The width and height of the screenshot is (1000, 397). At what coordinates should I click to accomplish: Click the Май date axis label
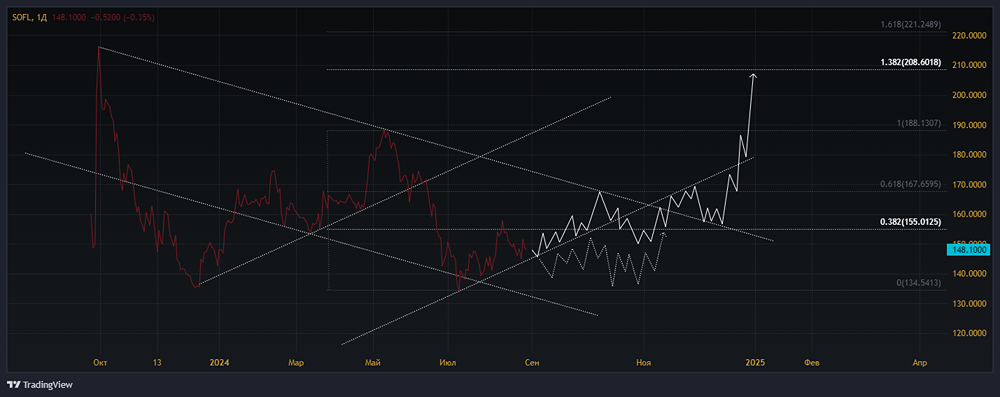click(374, 363)
